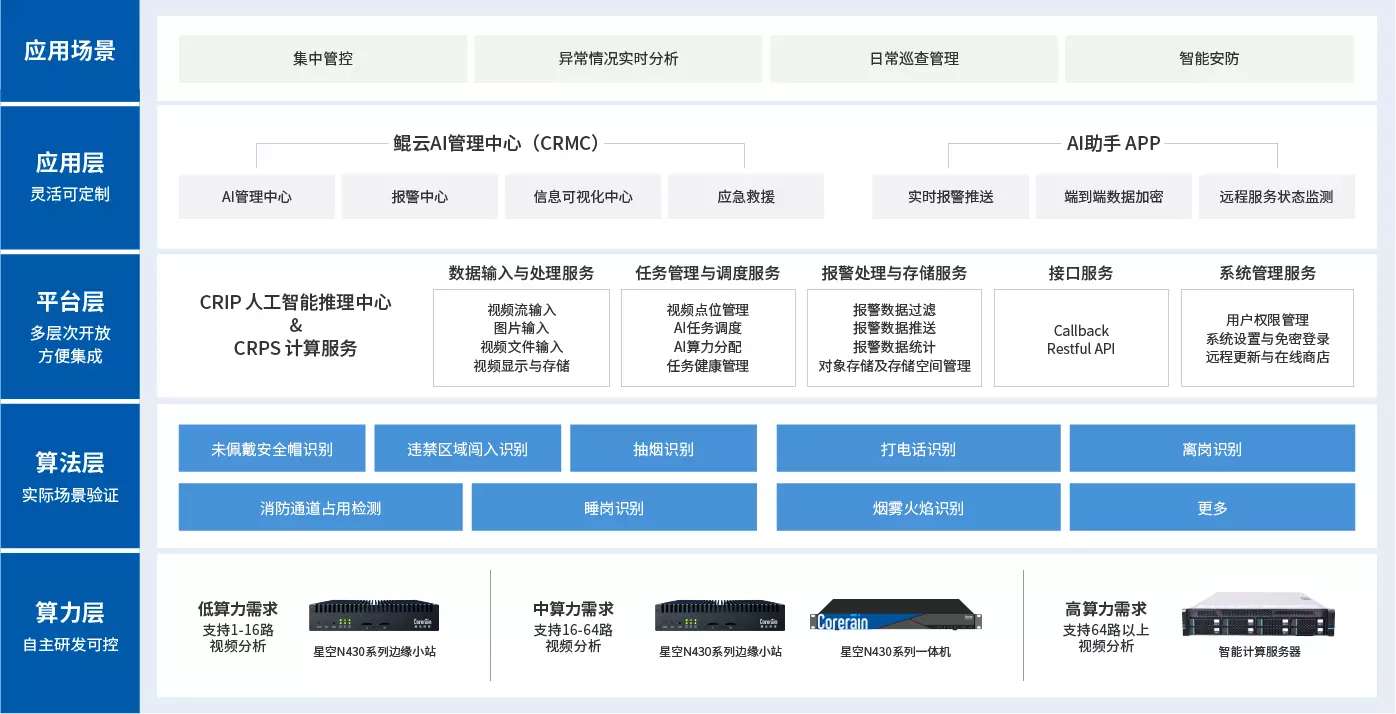1396x714 pixels.
Task: Open the 异常情况实时分析 scenario box
Action: pyautogui.click(x=618, y=59)
